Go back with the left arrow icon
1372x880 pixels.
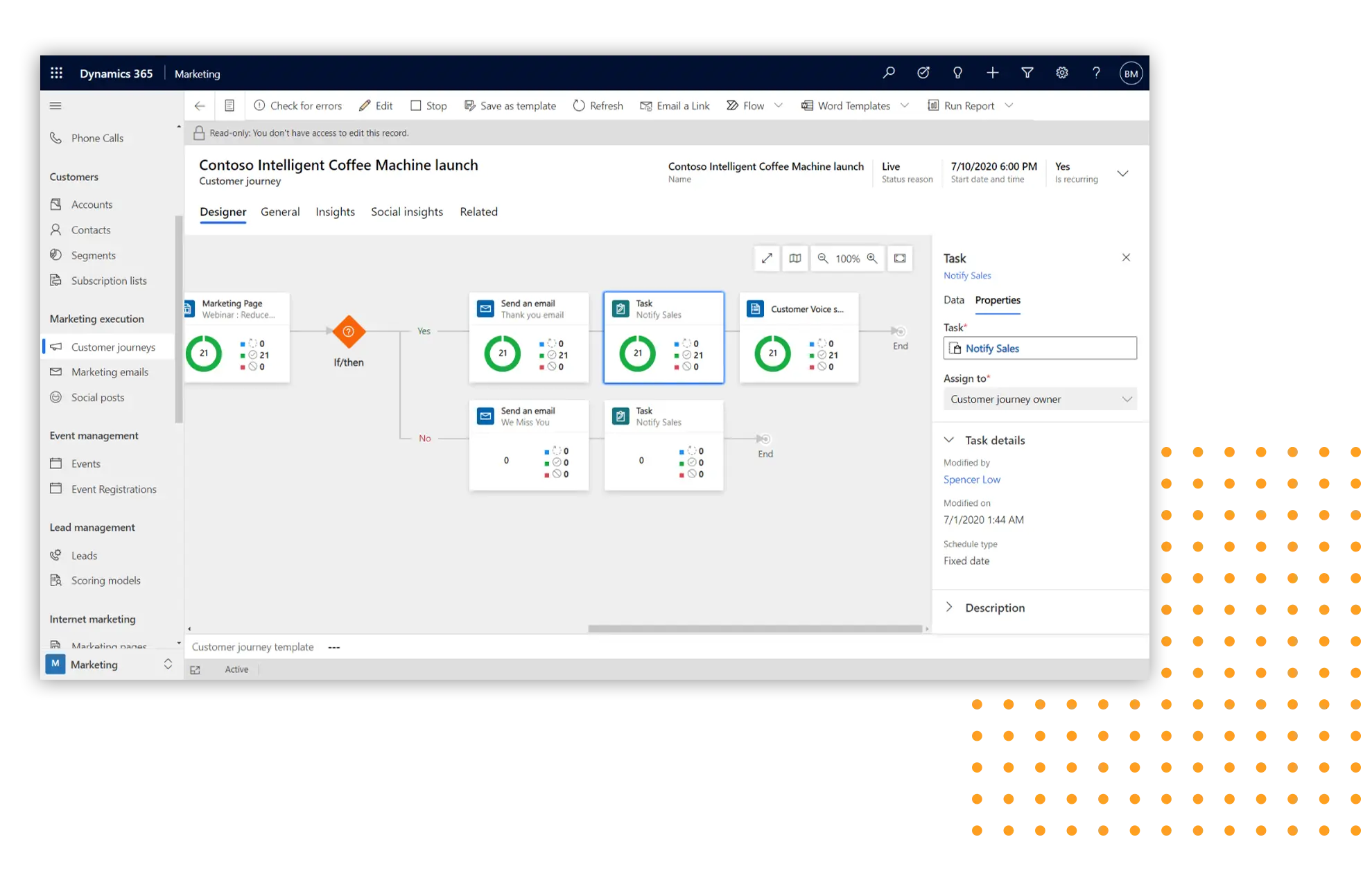200,105
